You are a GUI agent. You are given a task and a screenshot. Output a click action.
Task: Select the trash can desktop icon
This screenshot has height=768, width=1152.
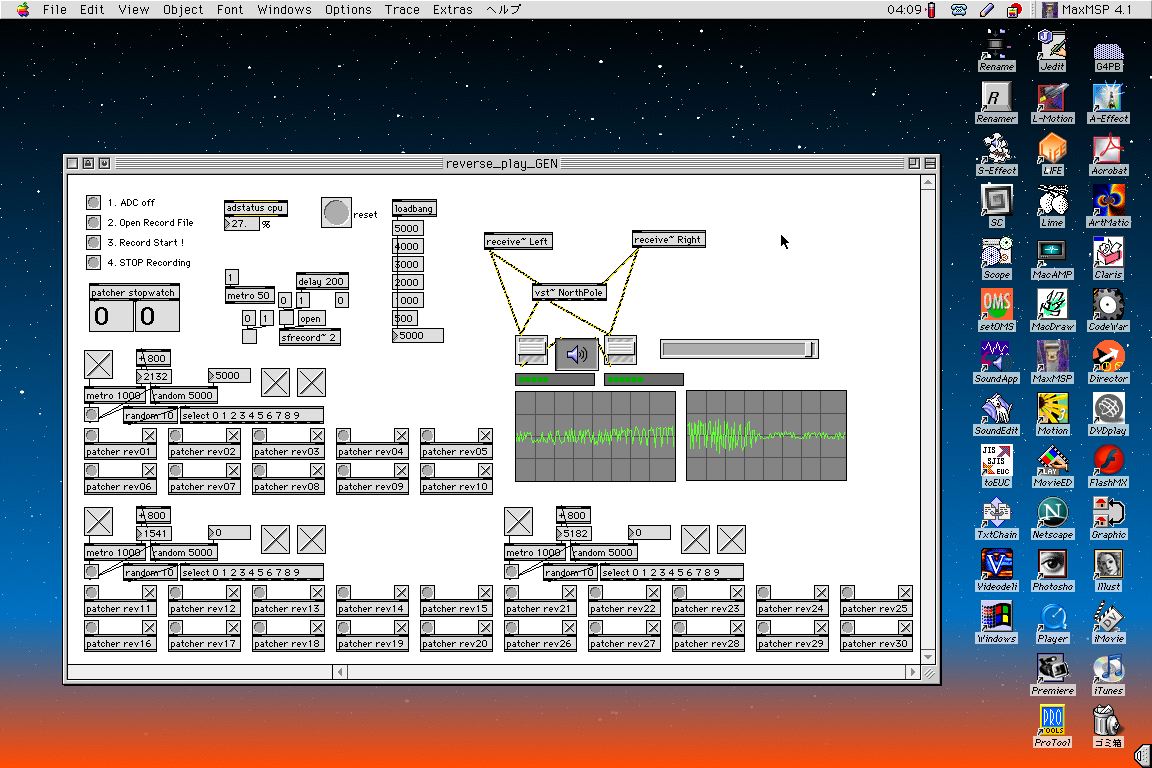coord(1107,727)
